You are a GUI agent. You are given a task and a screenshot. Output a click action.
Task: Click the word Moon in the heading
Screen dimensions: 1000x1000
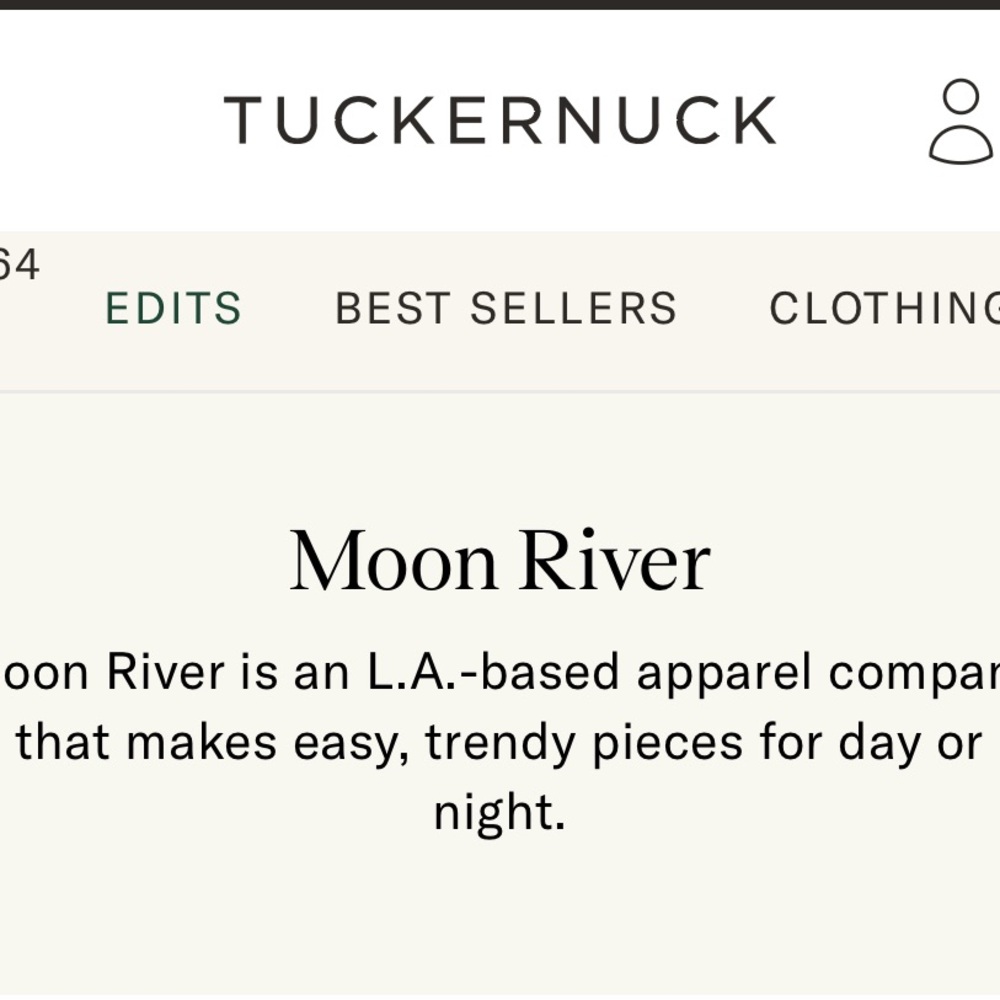pos(394,561)
